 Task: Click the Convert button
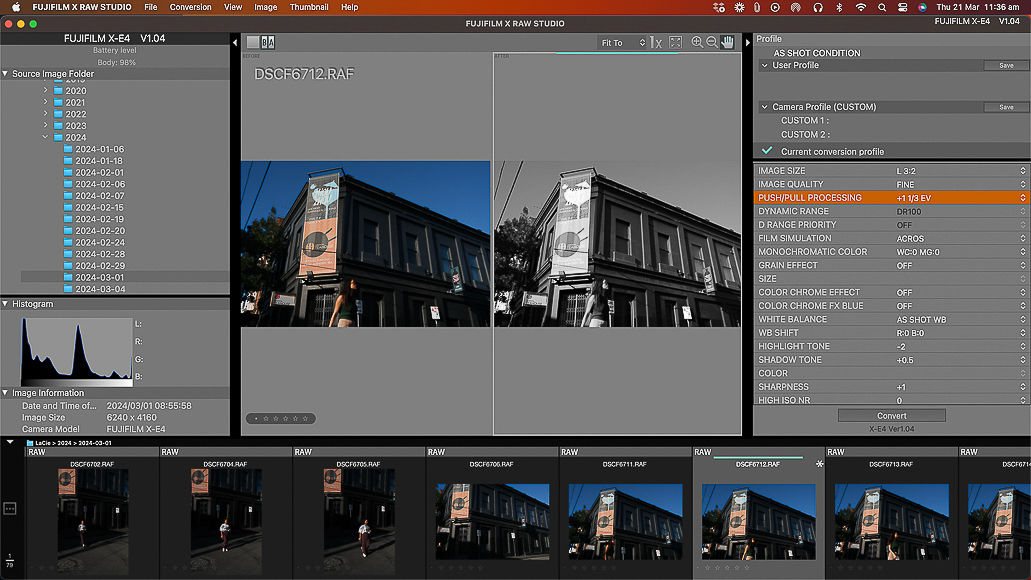click(892, 416)
